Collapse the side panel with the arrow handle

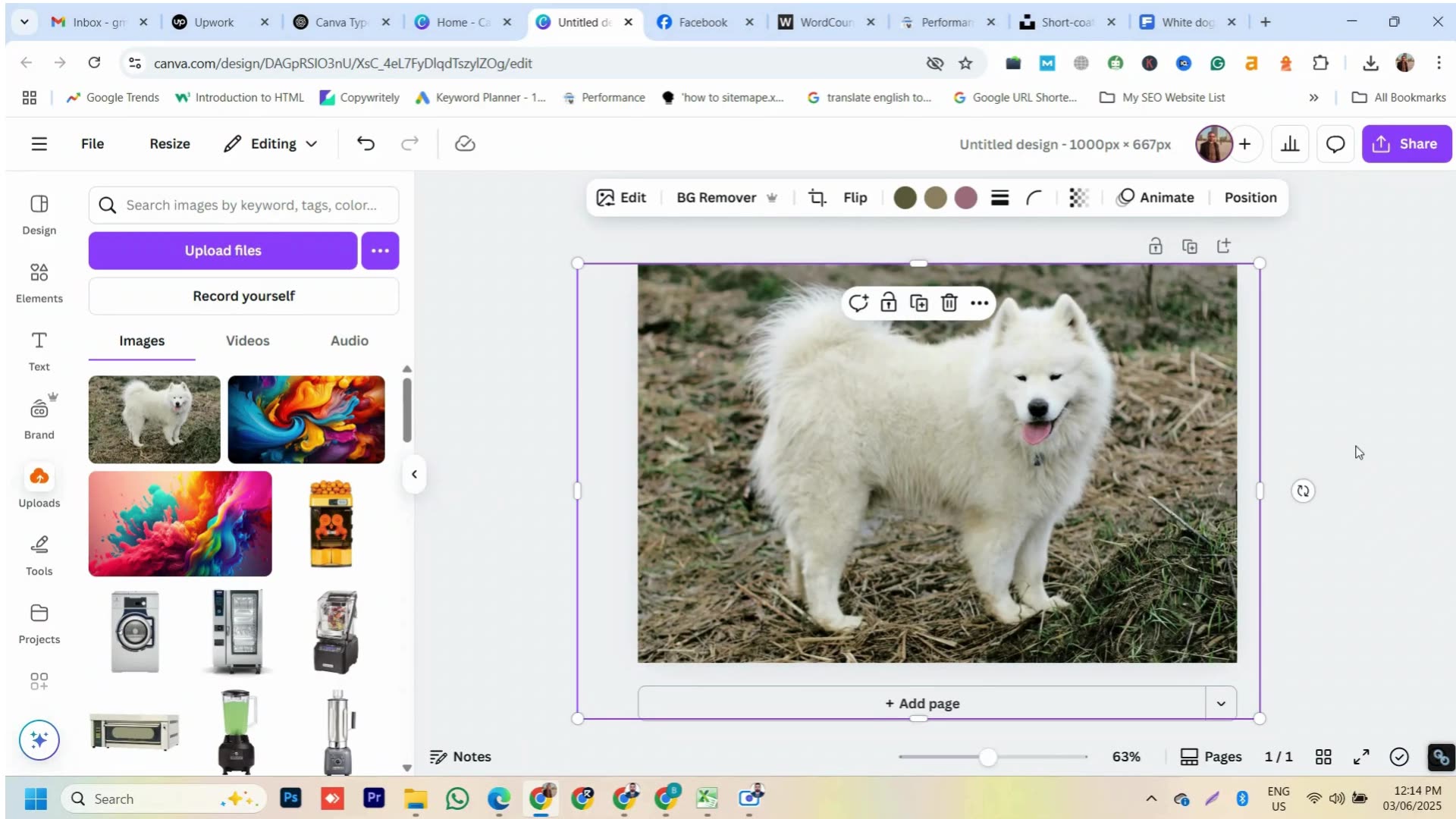414,475
